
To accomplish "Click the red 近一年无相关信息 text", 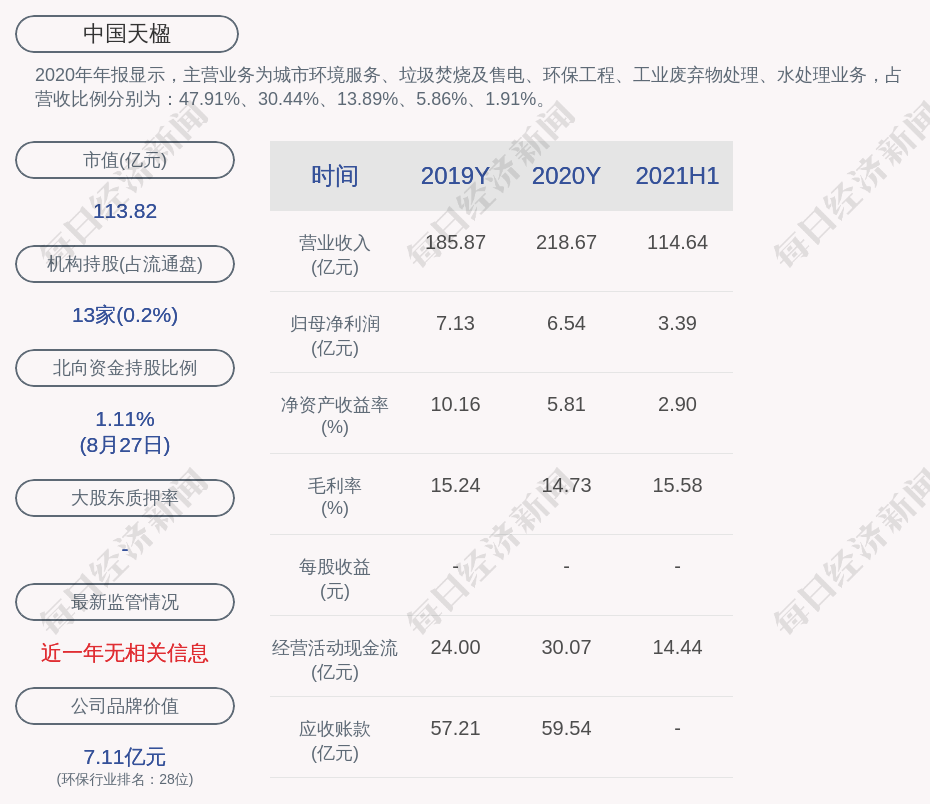I will (x=125, y=653).
